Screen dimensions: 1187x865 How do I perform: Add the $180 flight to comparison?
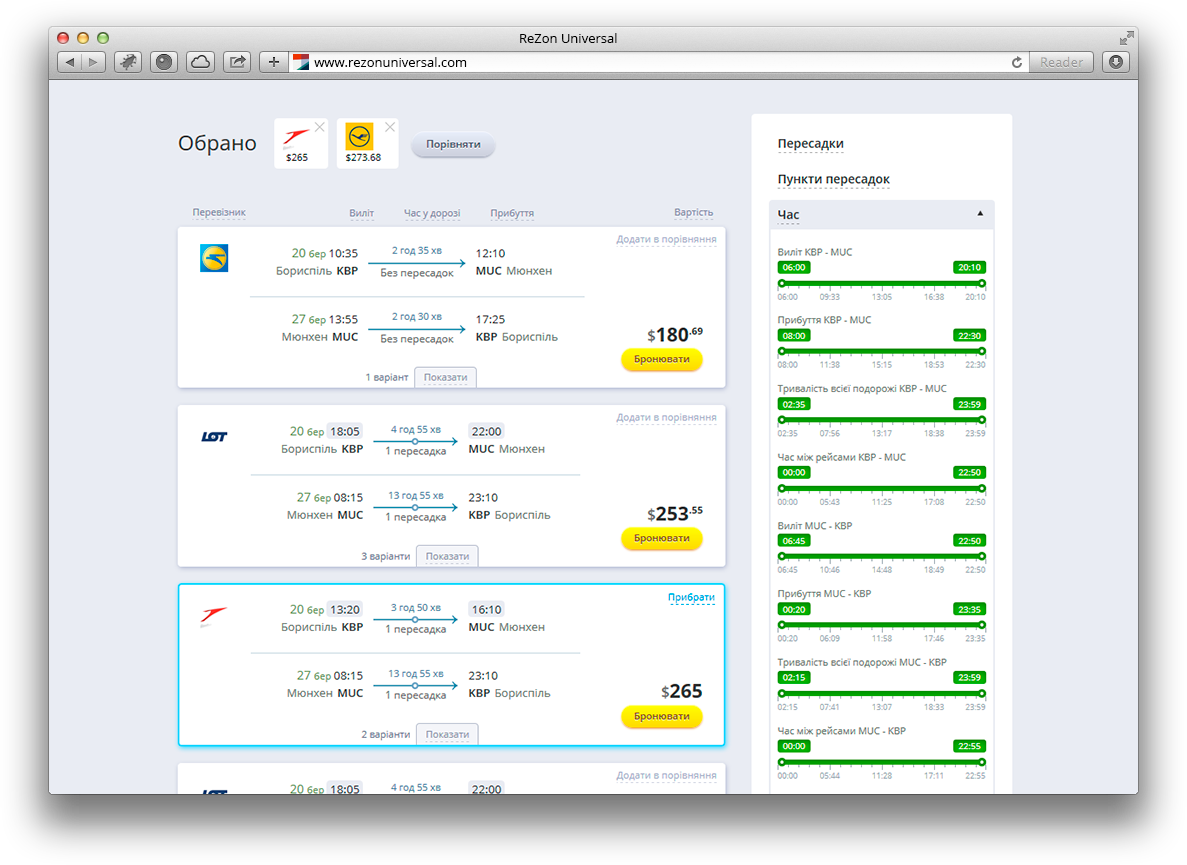coord(666,240)
